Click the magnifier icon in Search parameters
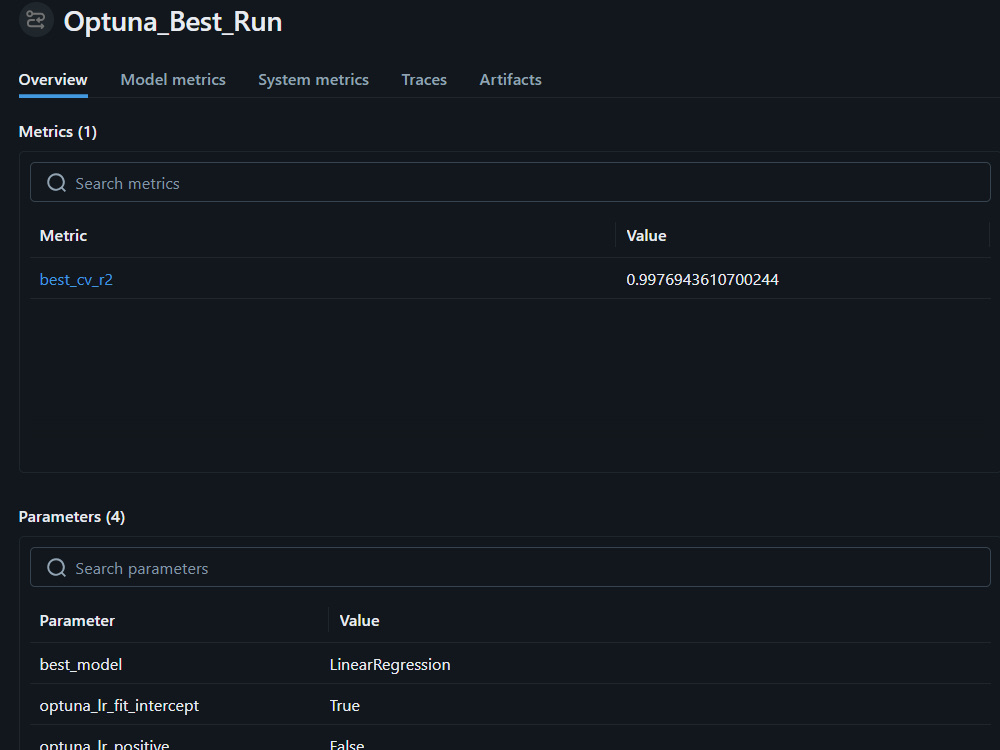Viewport: 1000px width, 750px height. [x=57, y=568]
